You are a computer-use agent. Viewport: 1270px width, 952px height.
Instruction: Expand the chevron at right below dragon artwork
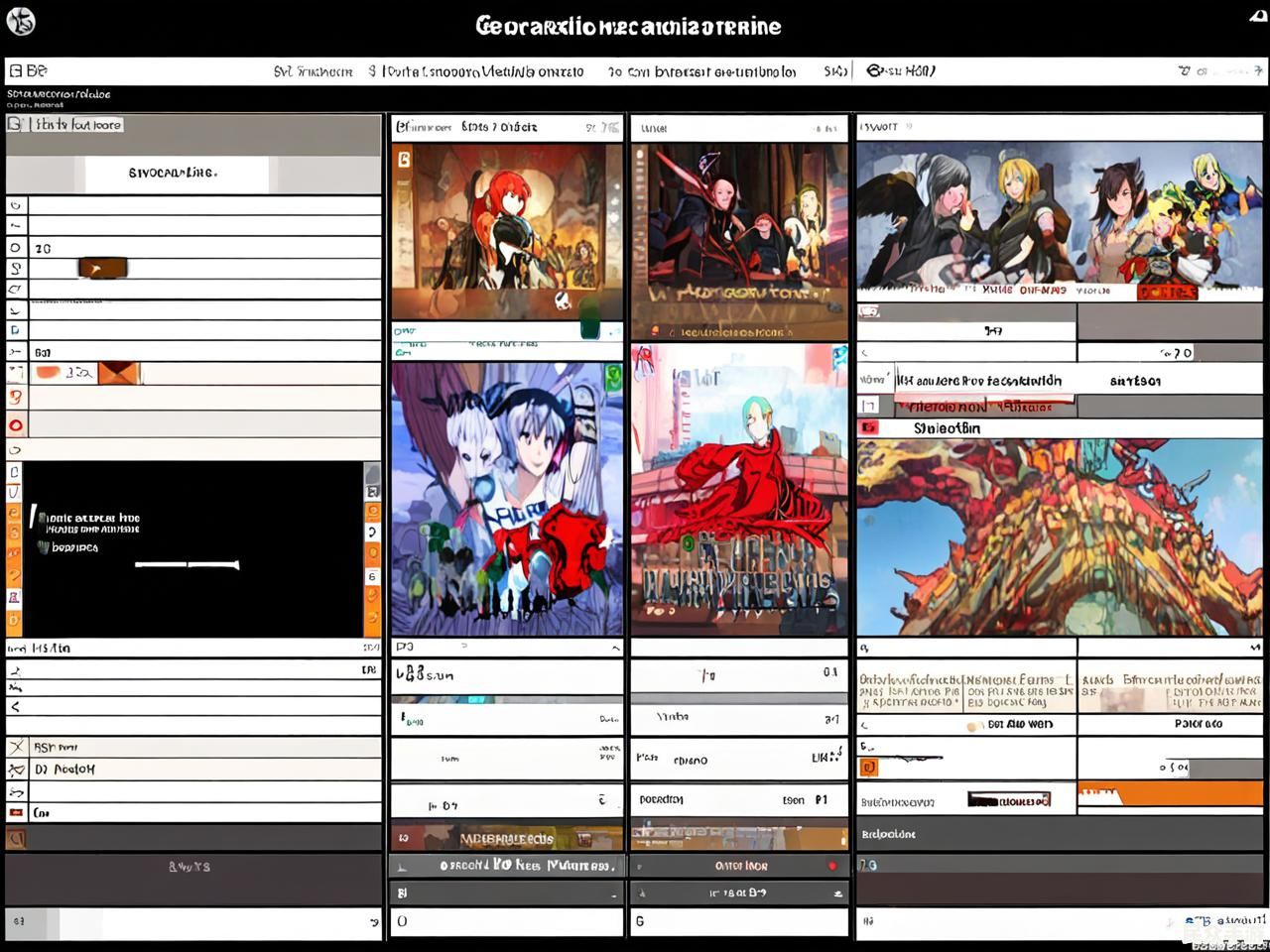point(1254,648)
